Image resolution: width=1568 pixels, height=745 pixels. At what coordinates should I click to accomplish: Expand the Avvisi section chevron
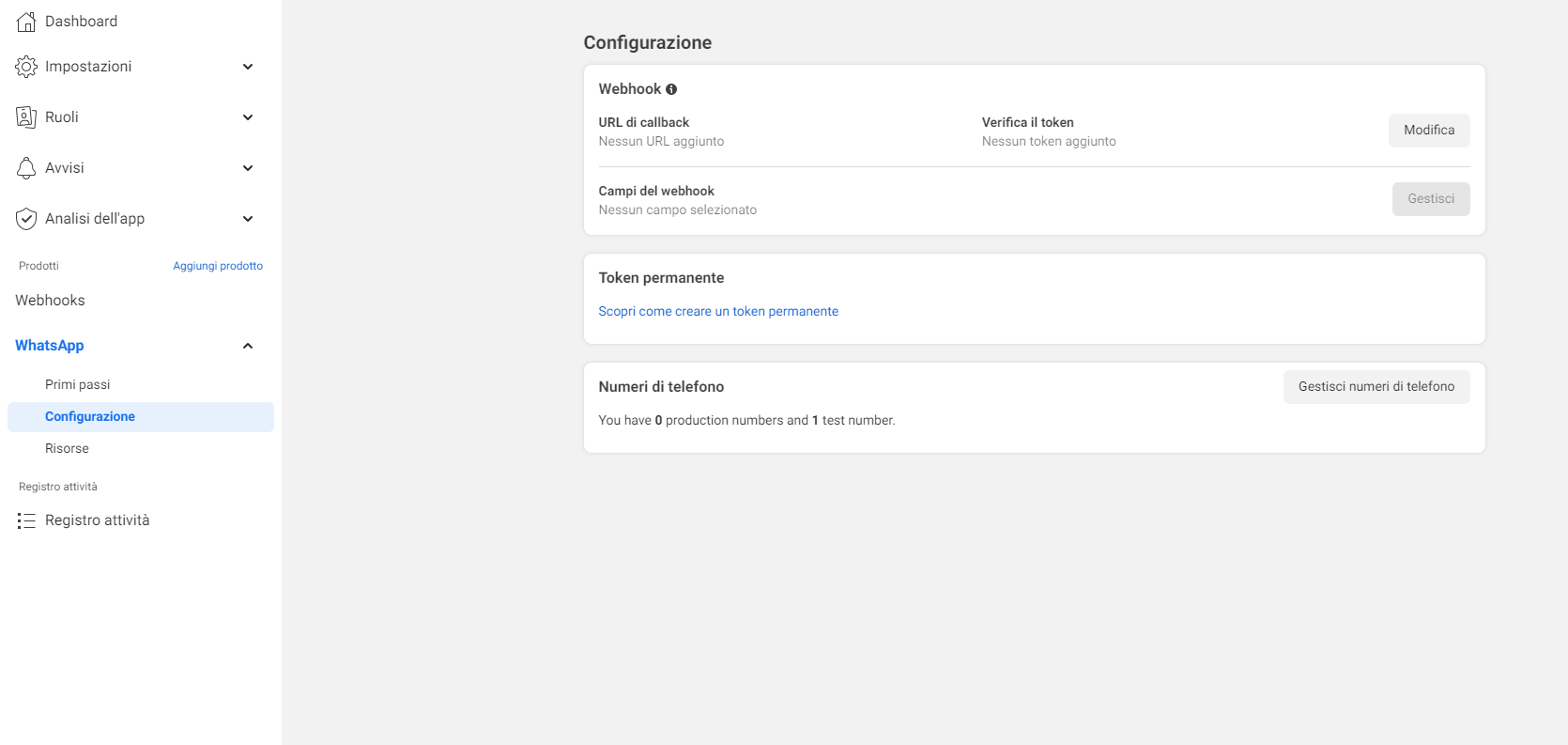[x=248, y=168]
